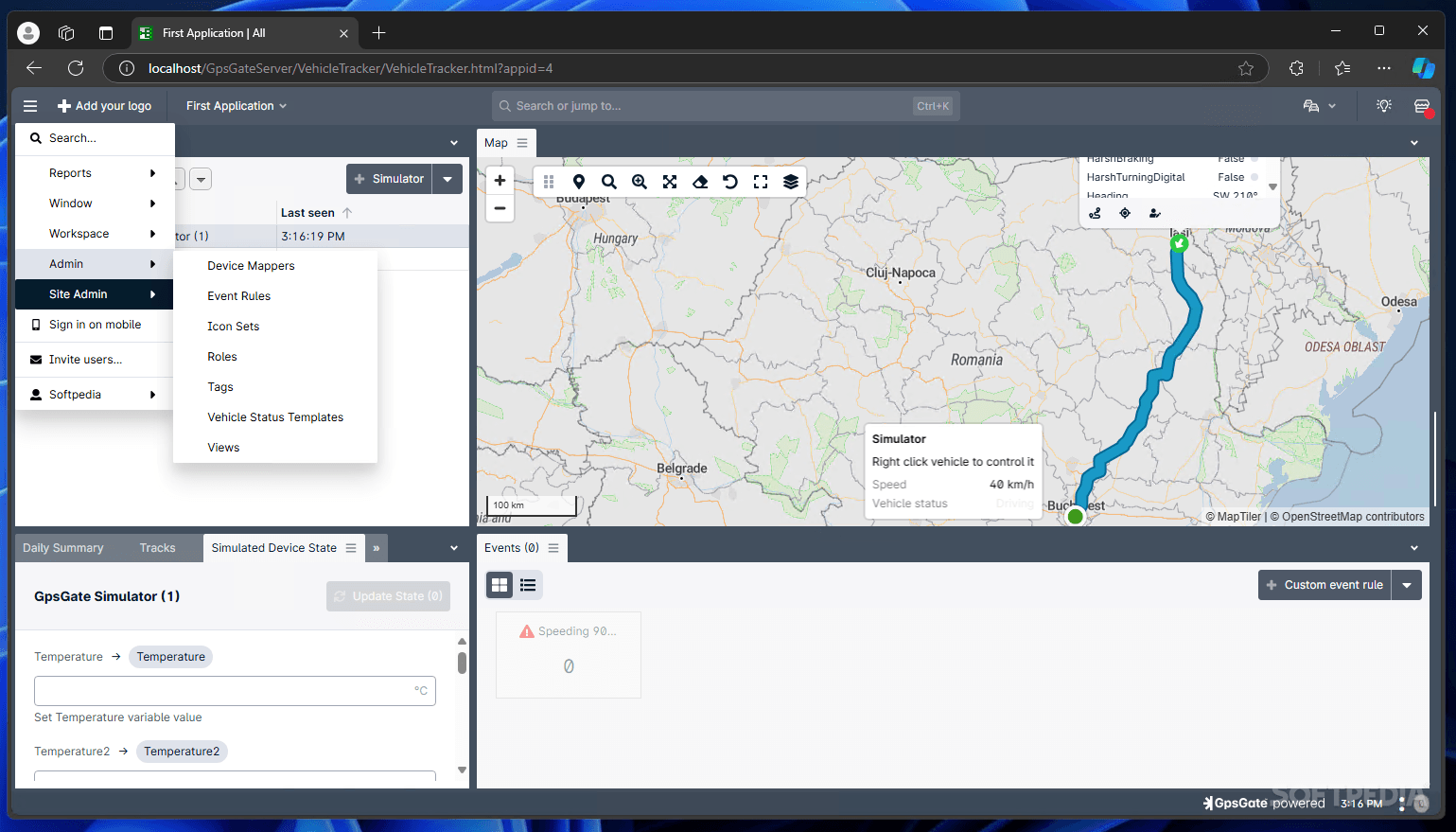This screenshot has height=832, width=1456.
Task: Refresh the browser page
Action: [x=76, y=68]
